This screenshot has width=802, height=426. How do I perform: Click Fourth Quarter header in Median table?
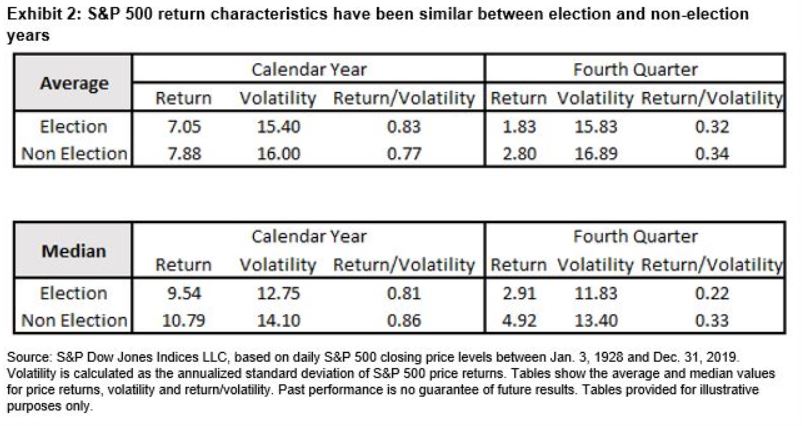[635, 237]
